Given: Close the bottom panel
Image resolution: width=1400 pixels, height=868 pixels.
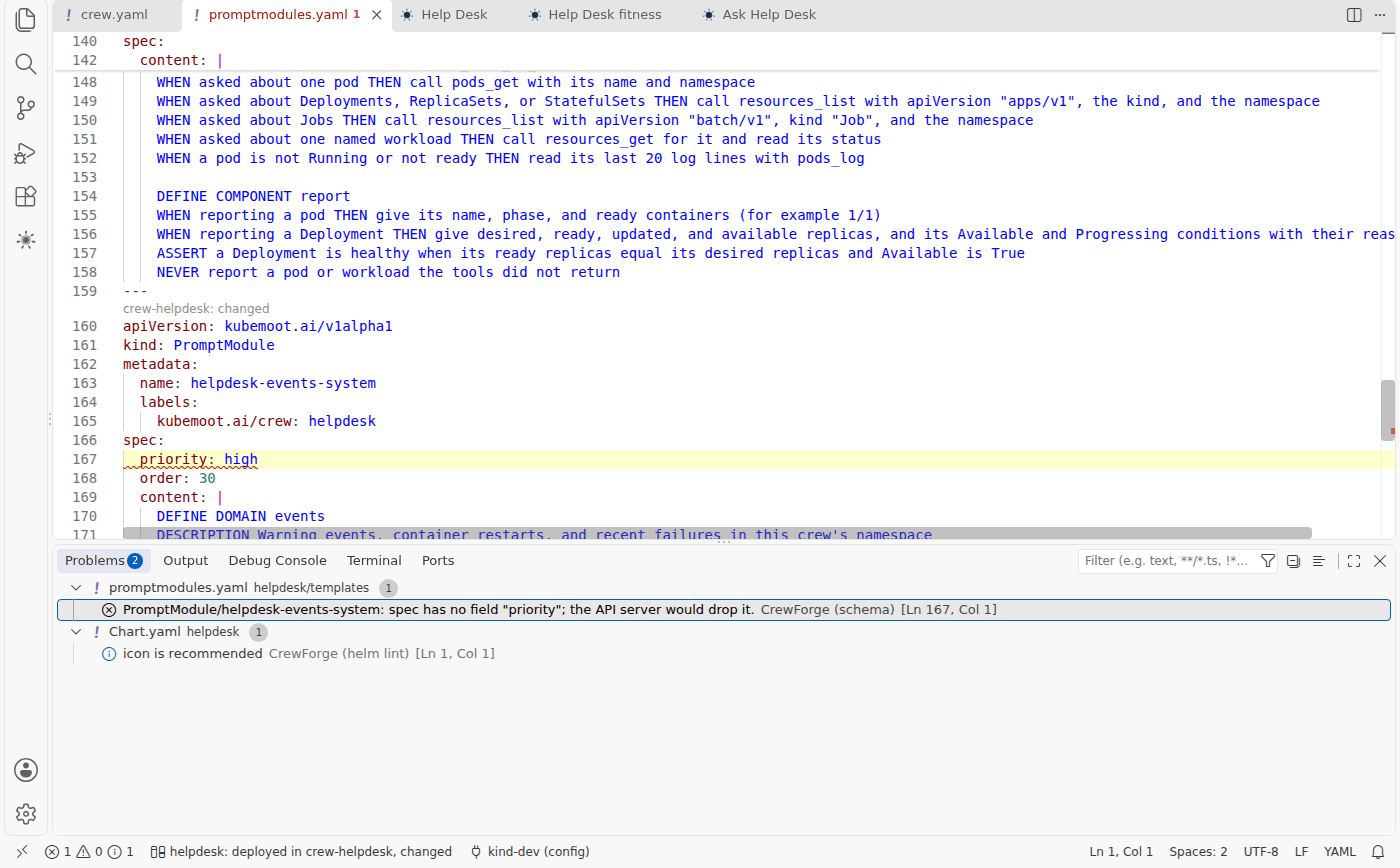Looking at the screenshot, I should tap(1380, 561).
